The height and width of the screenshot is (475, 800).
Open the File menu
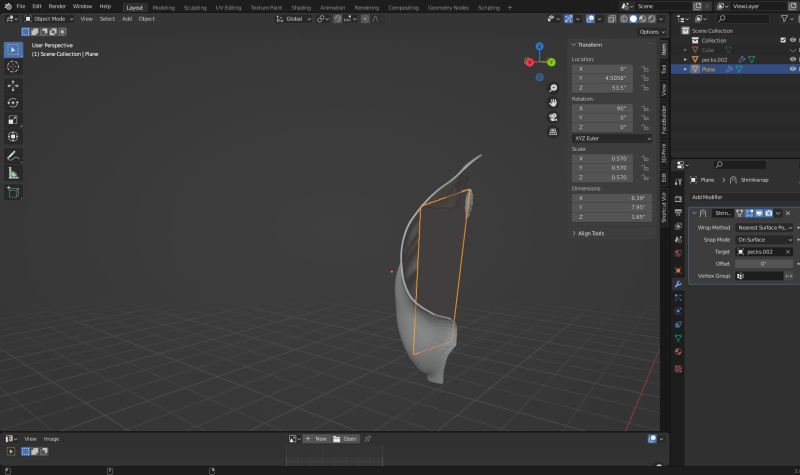coord(21,6)
